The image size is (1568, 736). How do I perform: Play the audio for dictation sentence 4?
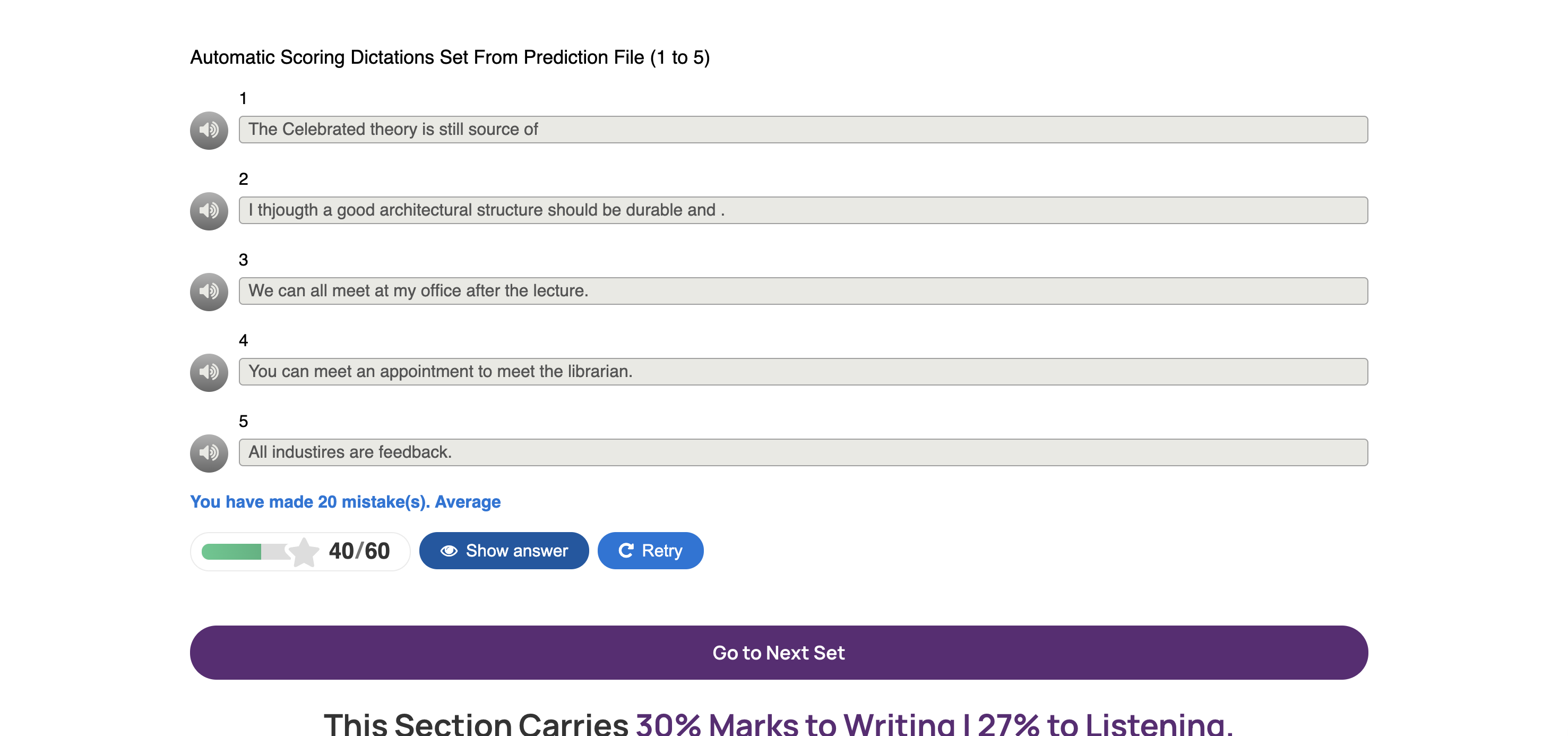[x=209, y=372]
